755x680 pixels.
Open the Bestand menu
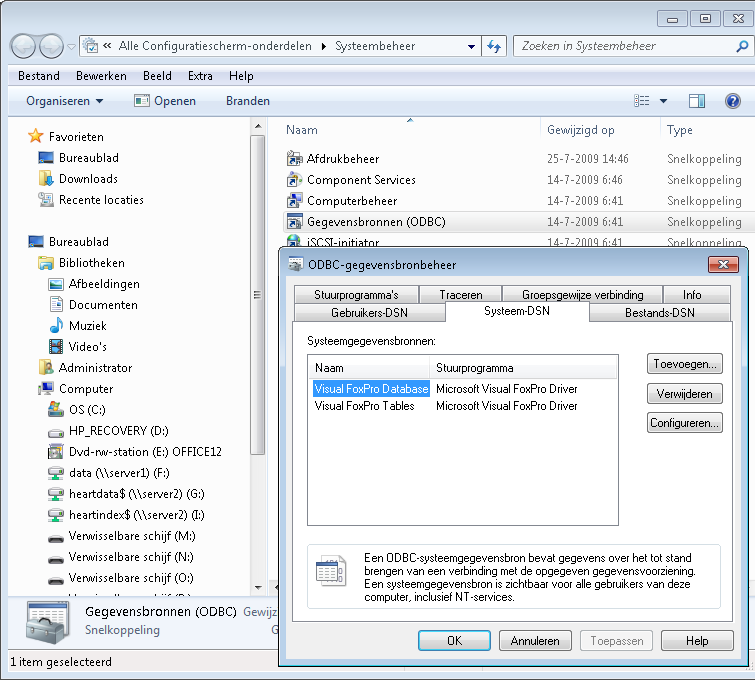click(39, 76)
